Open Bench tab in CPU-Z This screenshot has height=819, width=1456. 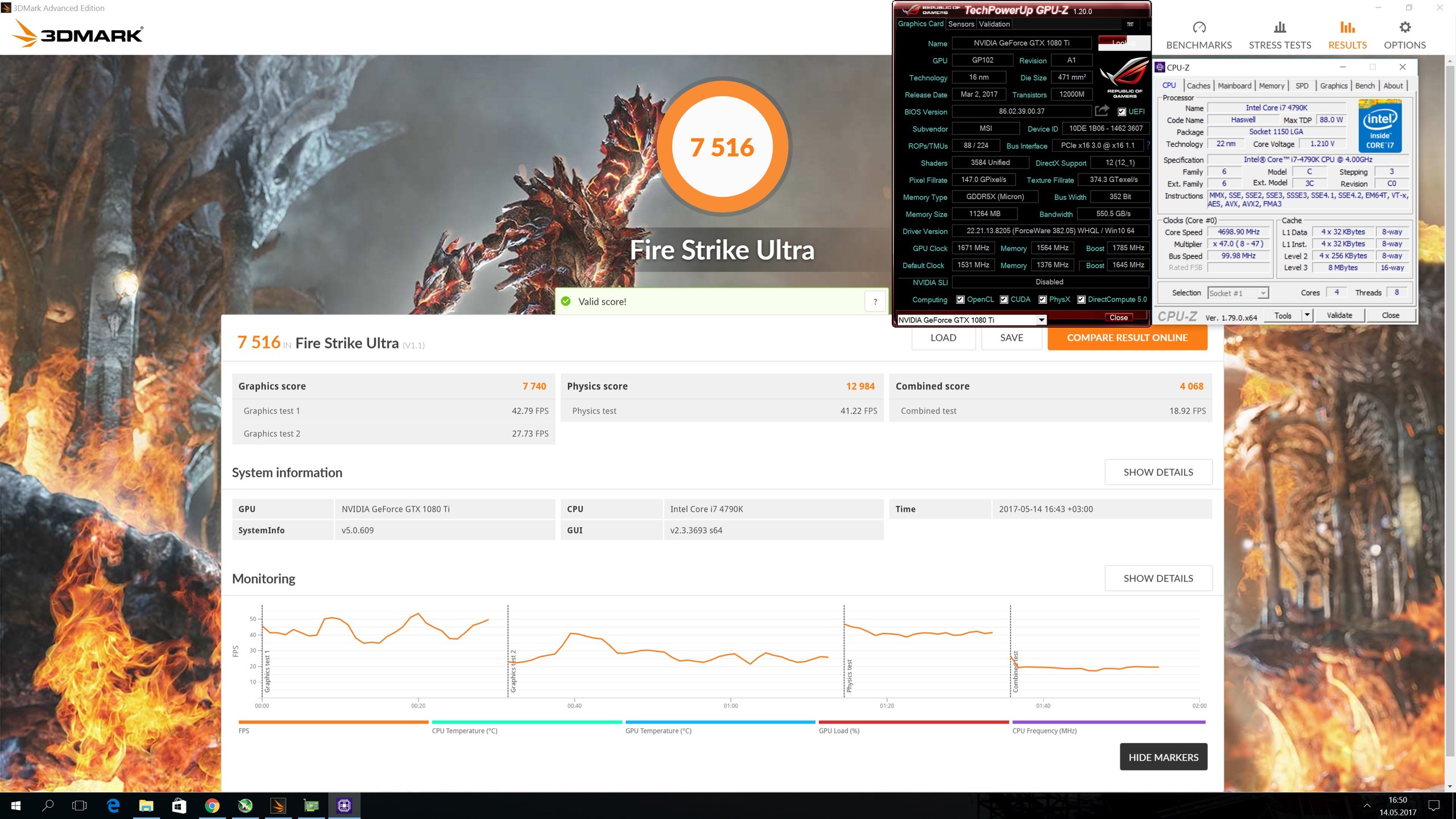point(1365,85)
